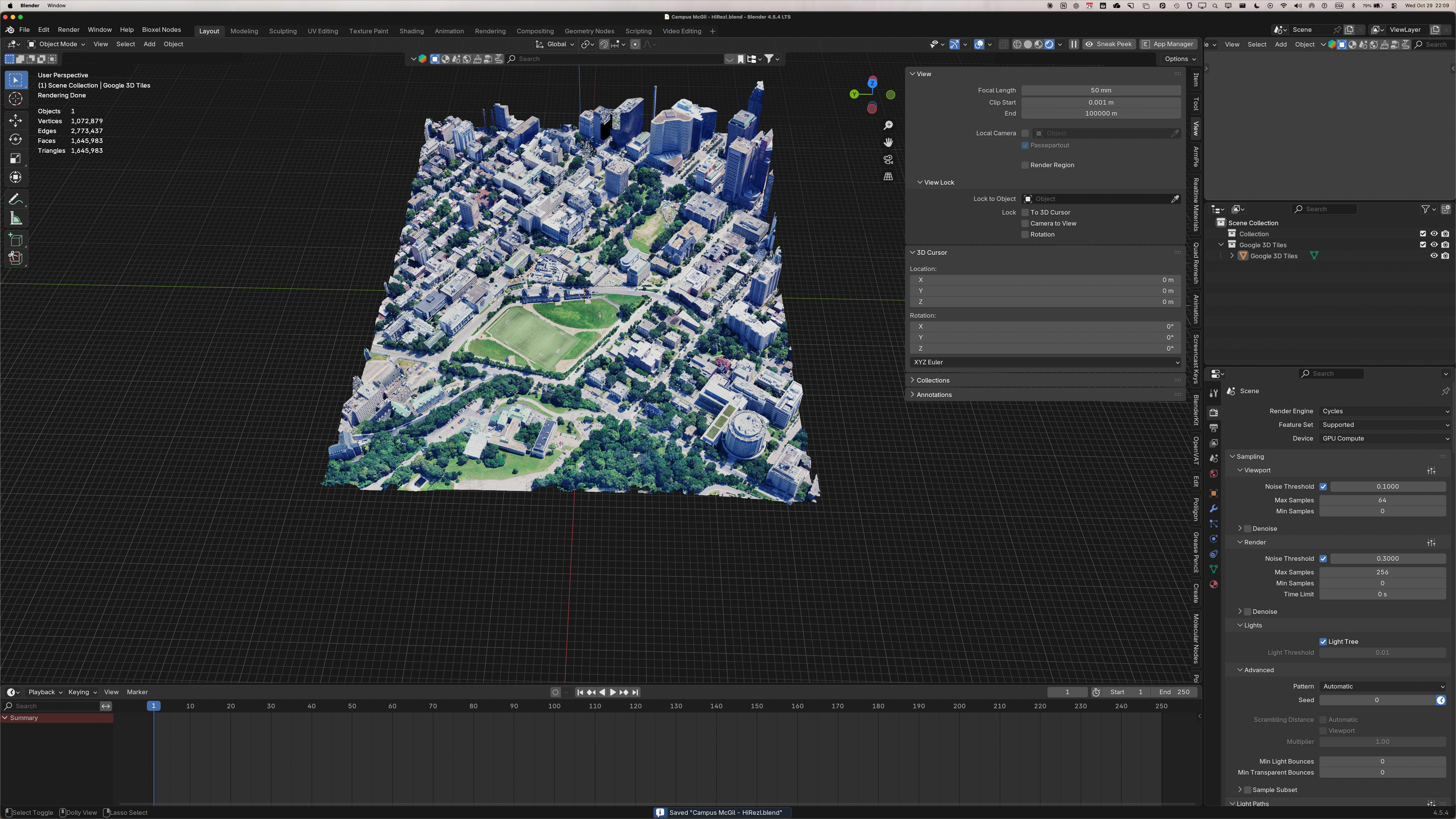Uncheck Viewport Noise Threshold checkbox
1456x819 pixels.
tap(1323, 486)
